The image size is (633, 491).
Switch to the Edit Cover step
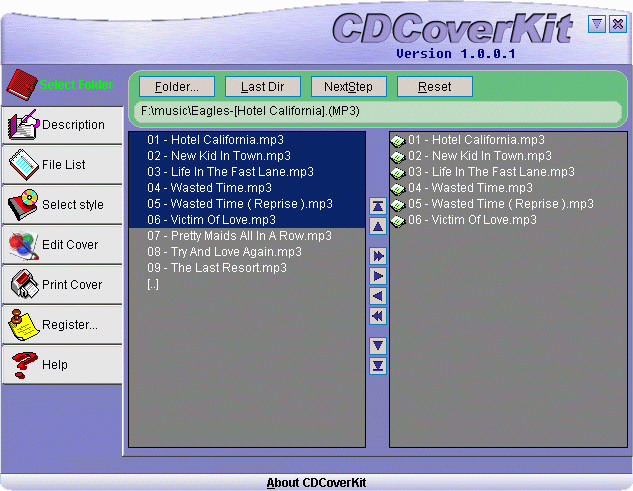click(x=63, y=245)
